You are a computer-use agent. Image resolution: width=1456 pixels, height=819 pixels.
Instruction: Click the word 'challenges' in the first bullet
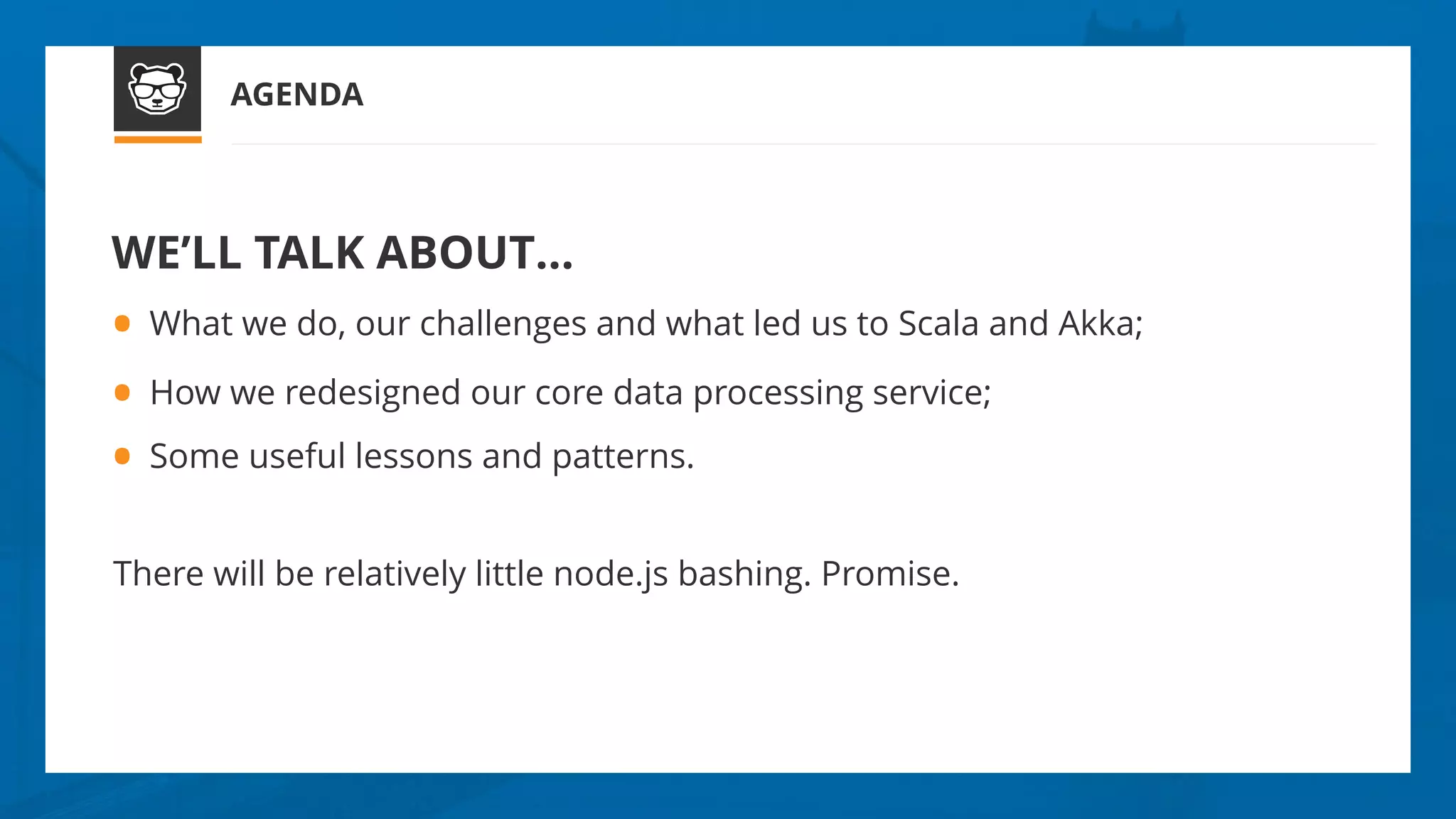coord(503,324)
